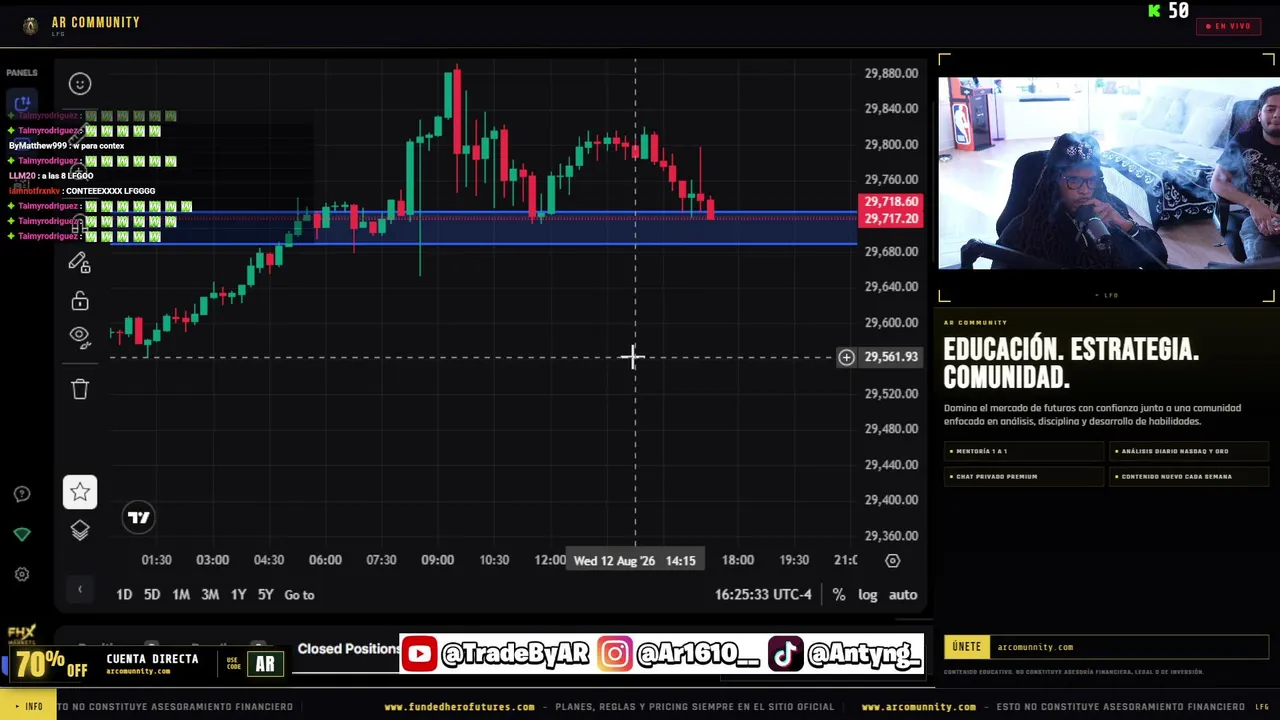
Task: Click the arcomunnity.com link beside ÚNETE
Action: tap(1035, 647)
